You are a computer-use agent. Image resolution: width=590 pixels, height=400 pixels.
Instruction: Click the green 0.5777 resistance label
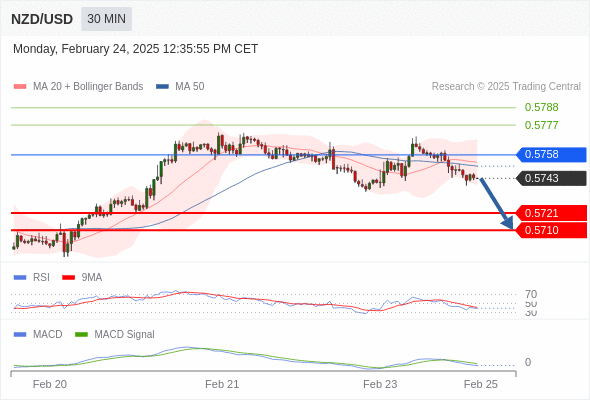coord(541,125)
